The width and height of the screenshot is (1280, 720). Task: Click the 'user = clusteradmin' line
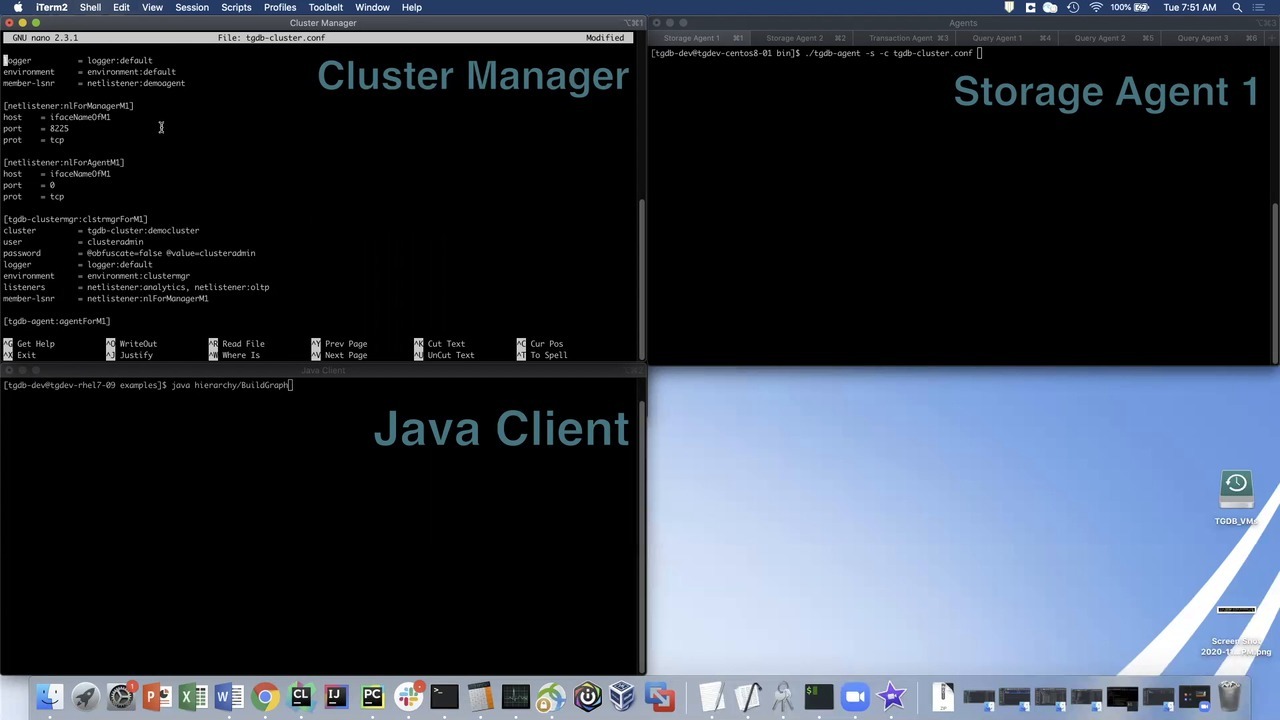[73, 242]
